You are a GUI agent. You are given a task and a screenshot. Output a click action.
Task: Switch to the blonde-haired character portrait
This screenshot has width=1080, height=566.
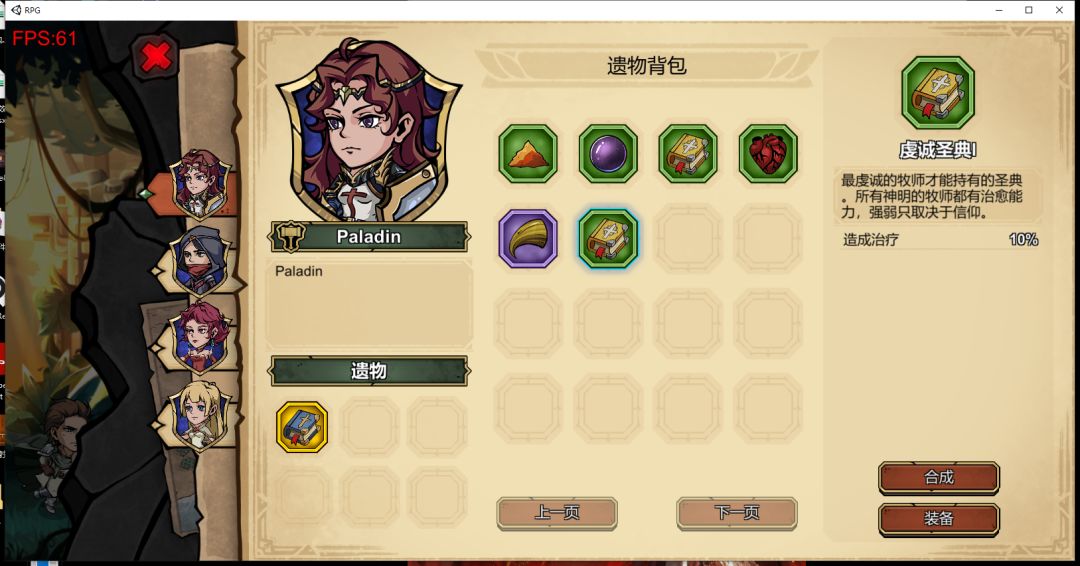pos(200,416)
